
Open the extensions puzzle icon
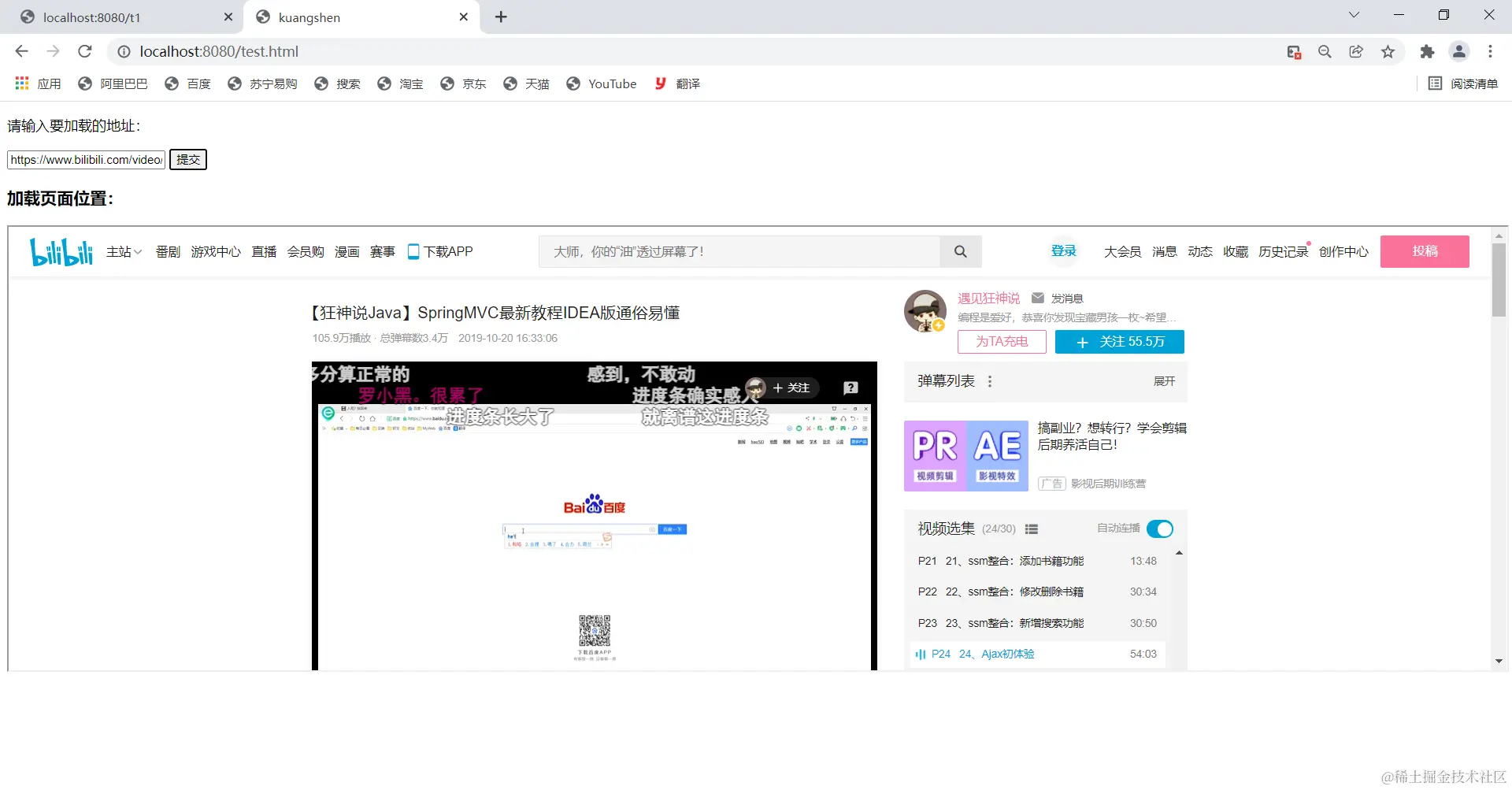pos(1427,52)
